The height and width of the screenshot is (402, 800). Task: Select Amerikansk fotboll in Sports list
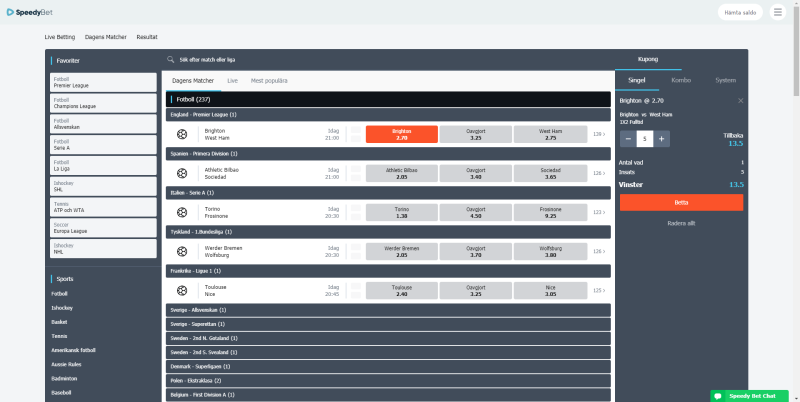click(73, 350)
